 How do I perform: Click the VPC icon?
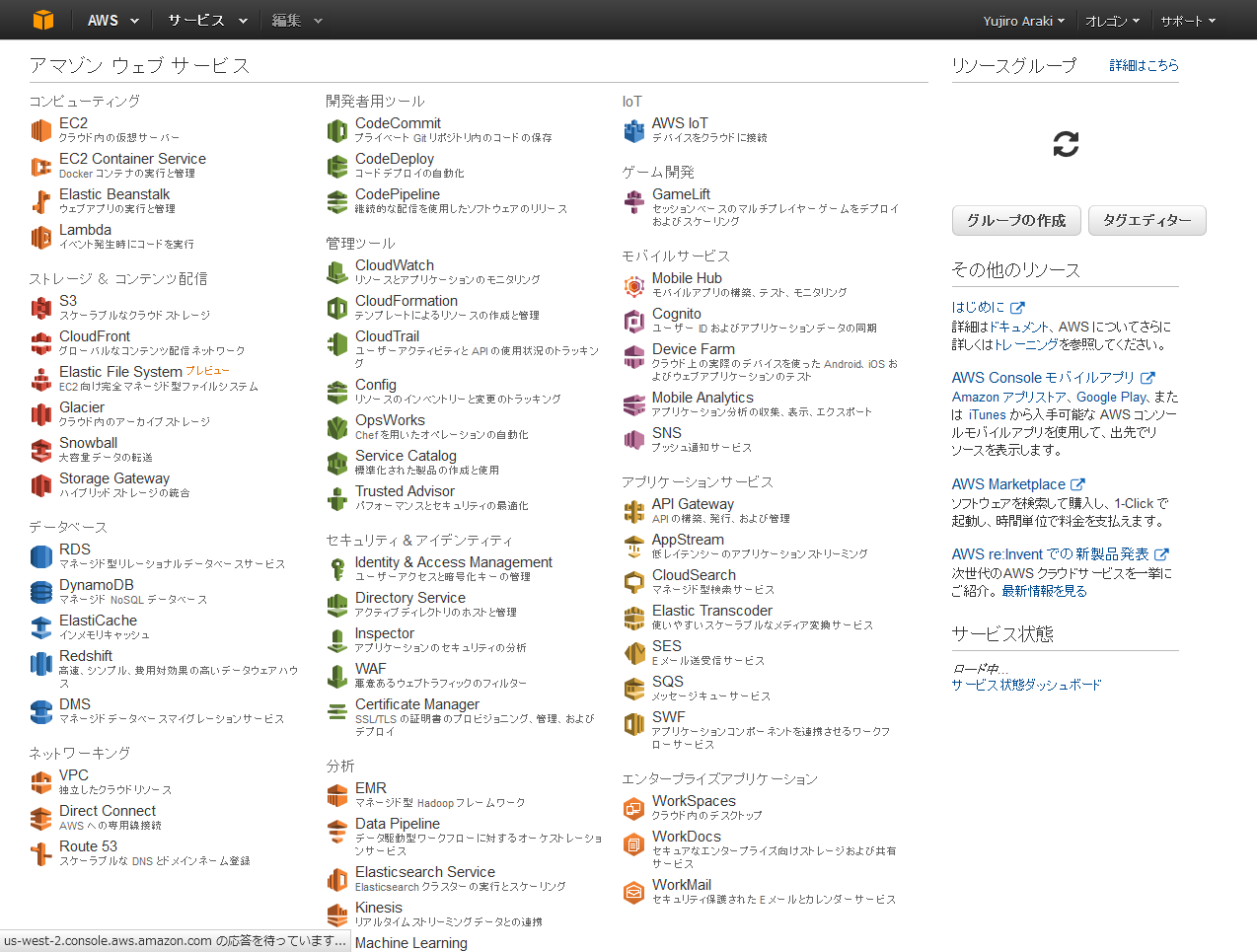pos(40,782)
